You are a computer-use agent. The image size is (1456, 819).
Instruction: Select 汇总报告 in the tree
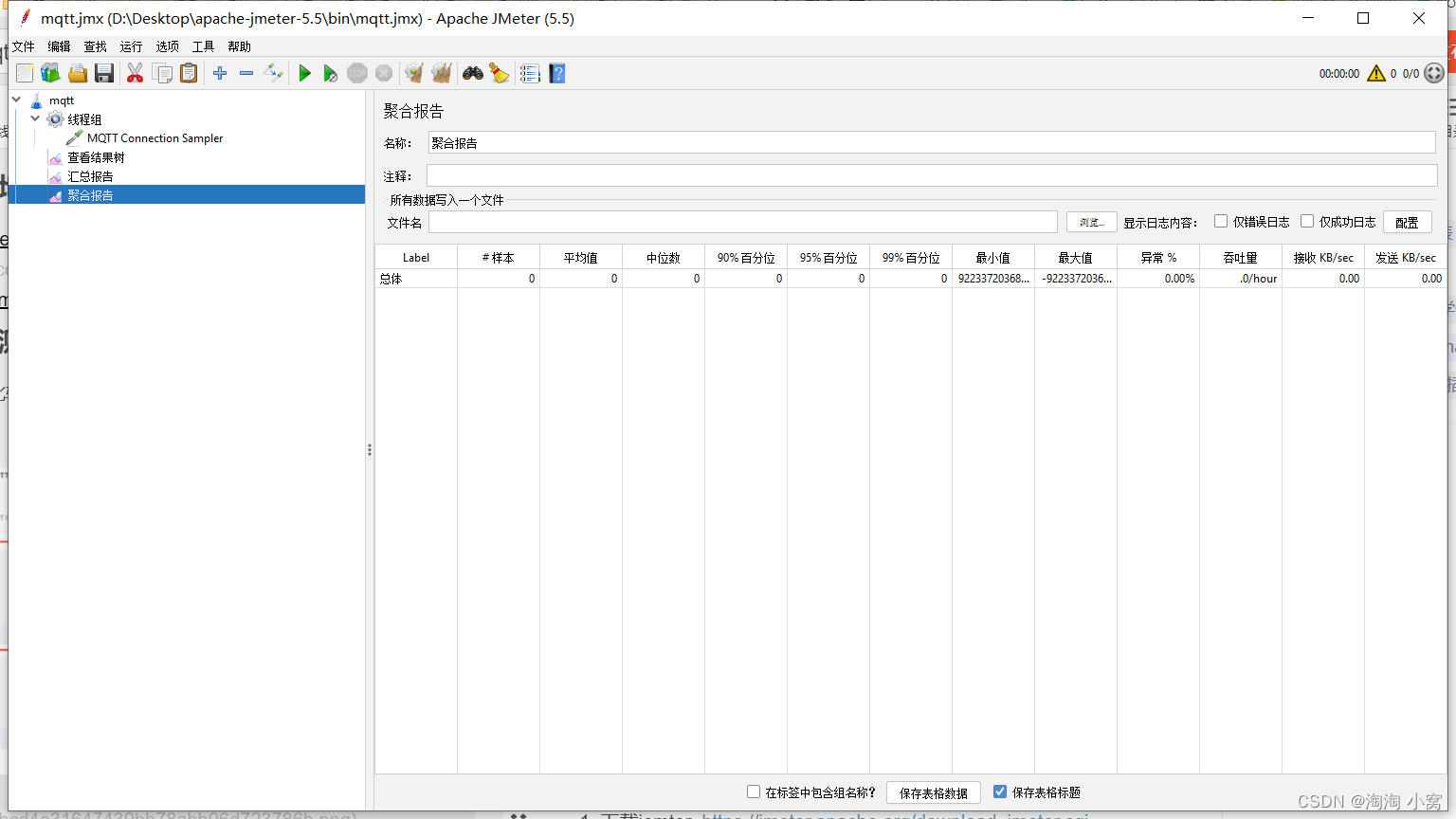point(90,176)
